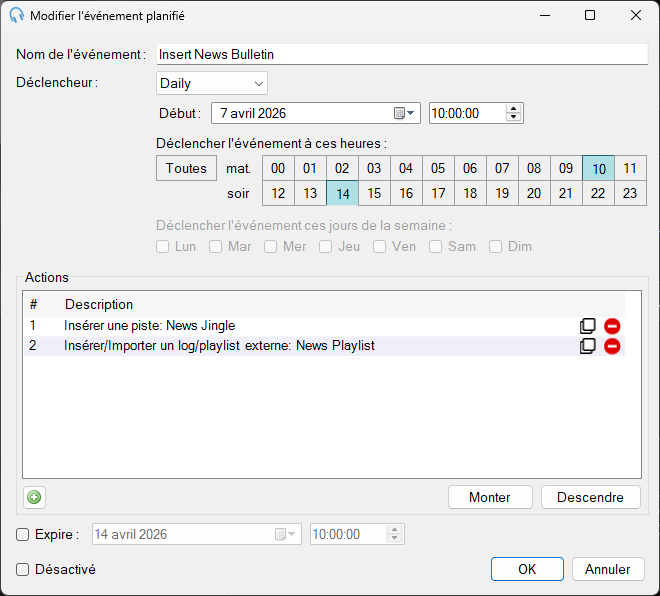This screenshot has width=660, height=596.
Task: Tick the Désactivé checkbox
Action: tap(22, 569)
